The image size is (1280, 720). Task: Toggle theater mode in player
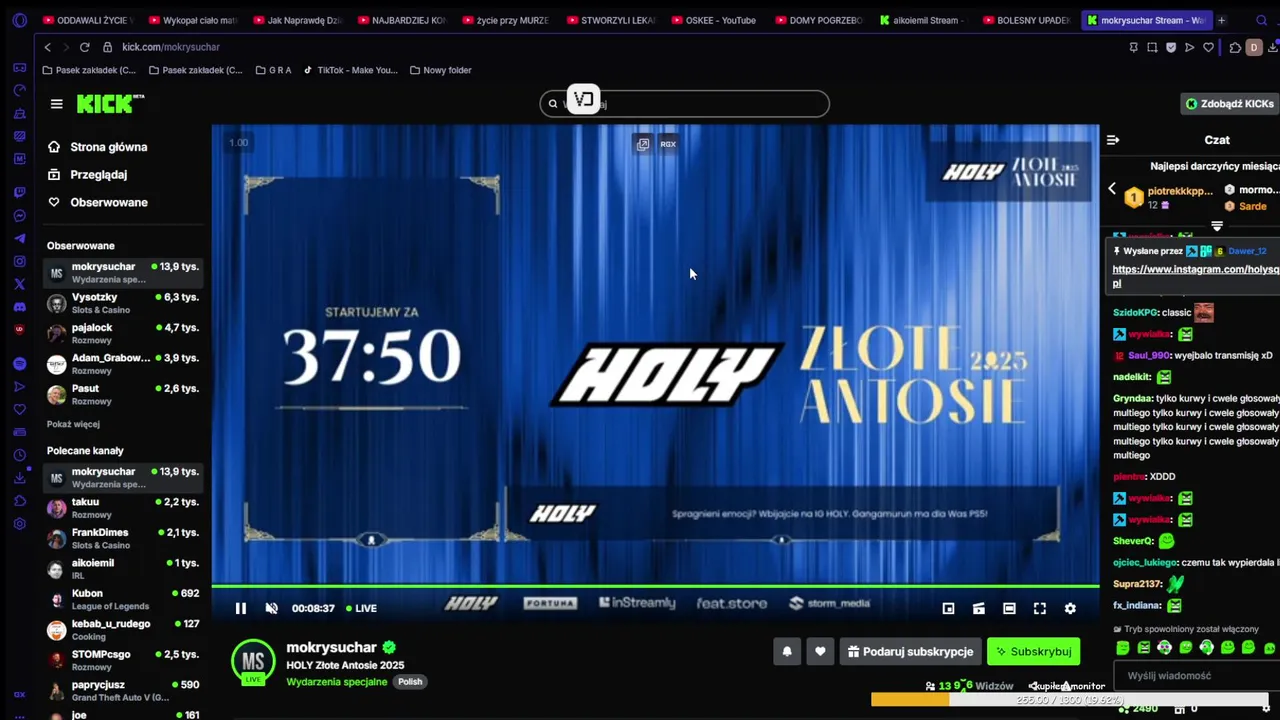(x=1009, y=608)
